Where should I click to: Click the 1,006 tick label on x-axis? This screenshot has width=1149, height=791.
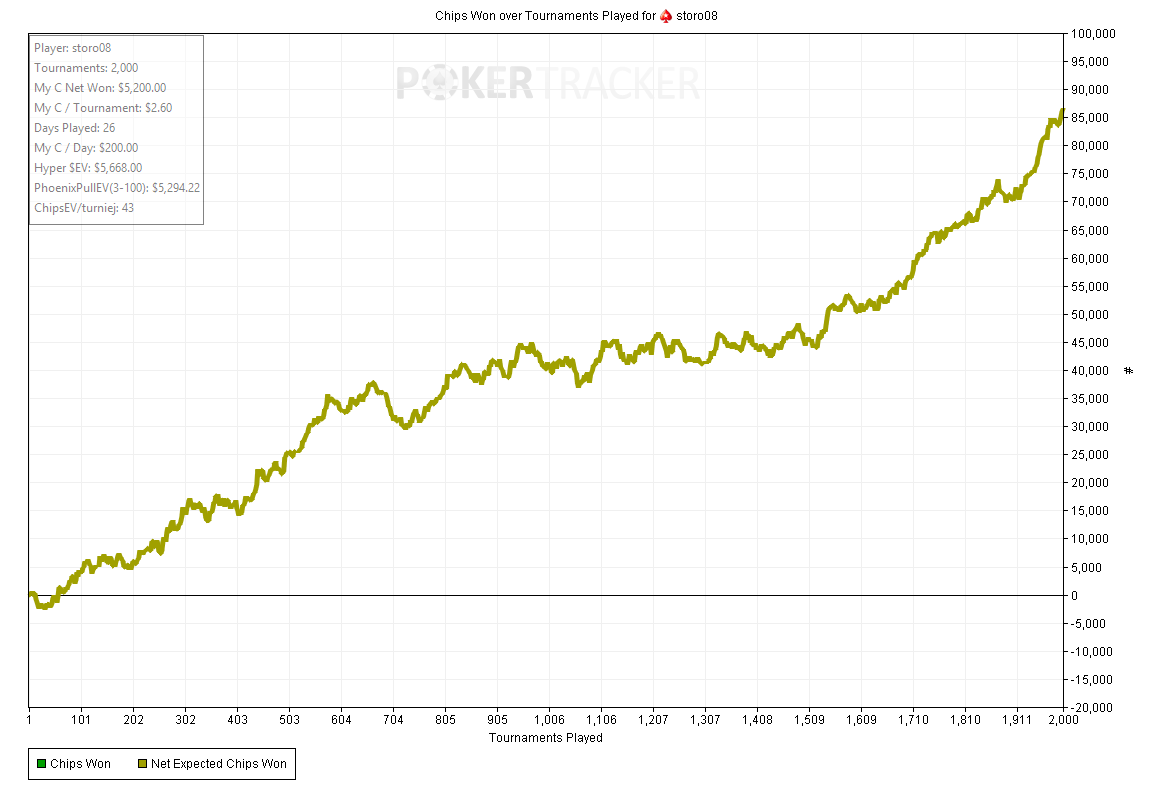click(549, 719)
